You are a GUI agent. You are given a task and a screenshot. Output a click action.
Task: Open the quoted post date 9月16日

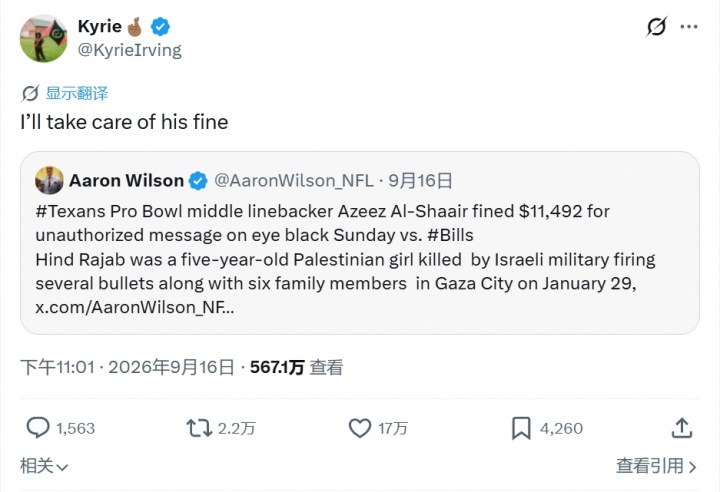coord(421,181)
